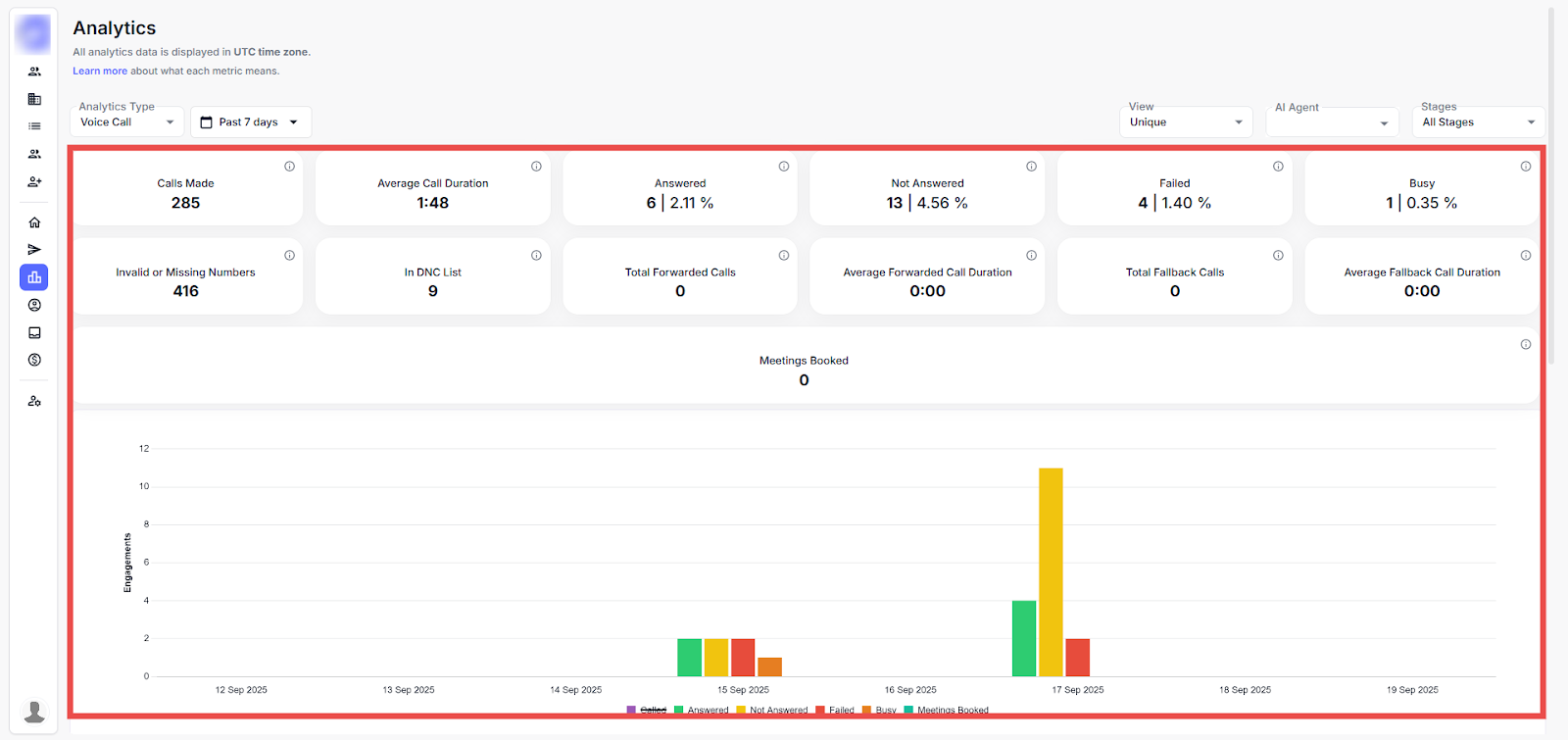1568x740 pixels.
Task: Click the red Failed legend color swatch
Action: [820, 710]
